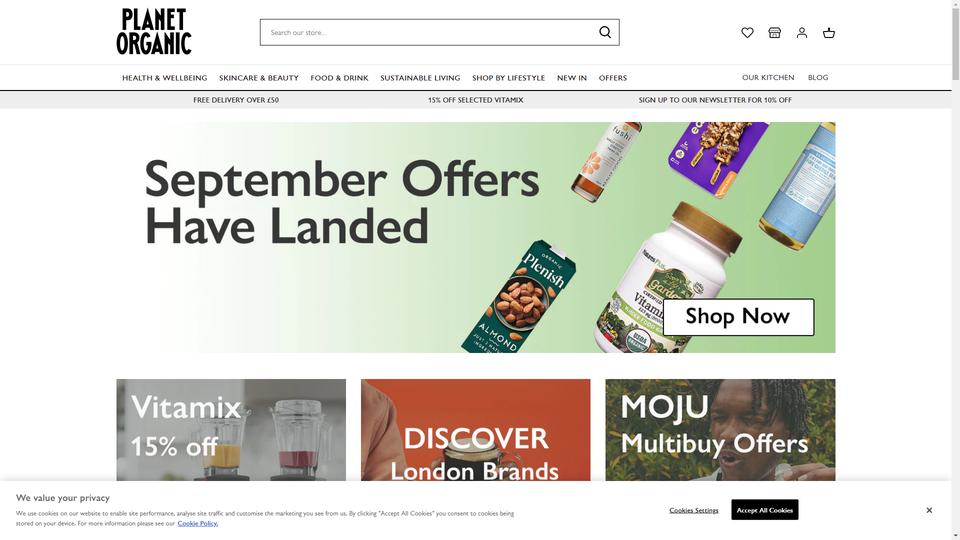Viewport: 960px width, 540px height.
Task: Close the cookie privacy banner
Action: [x=929, y=510]
